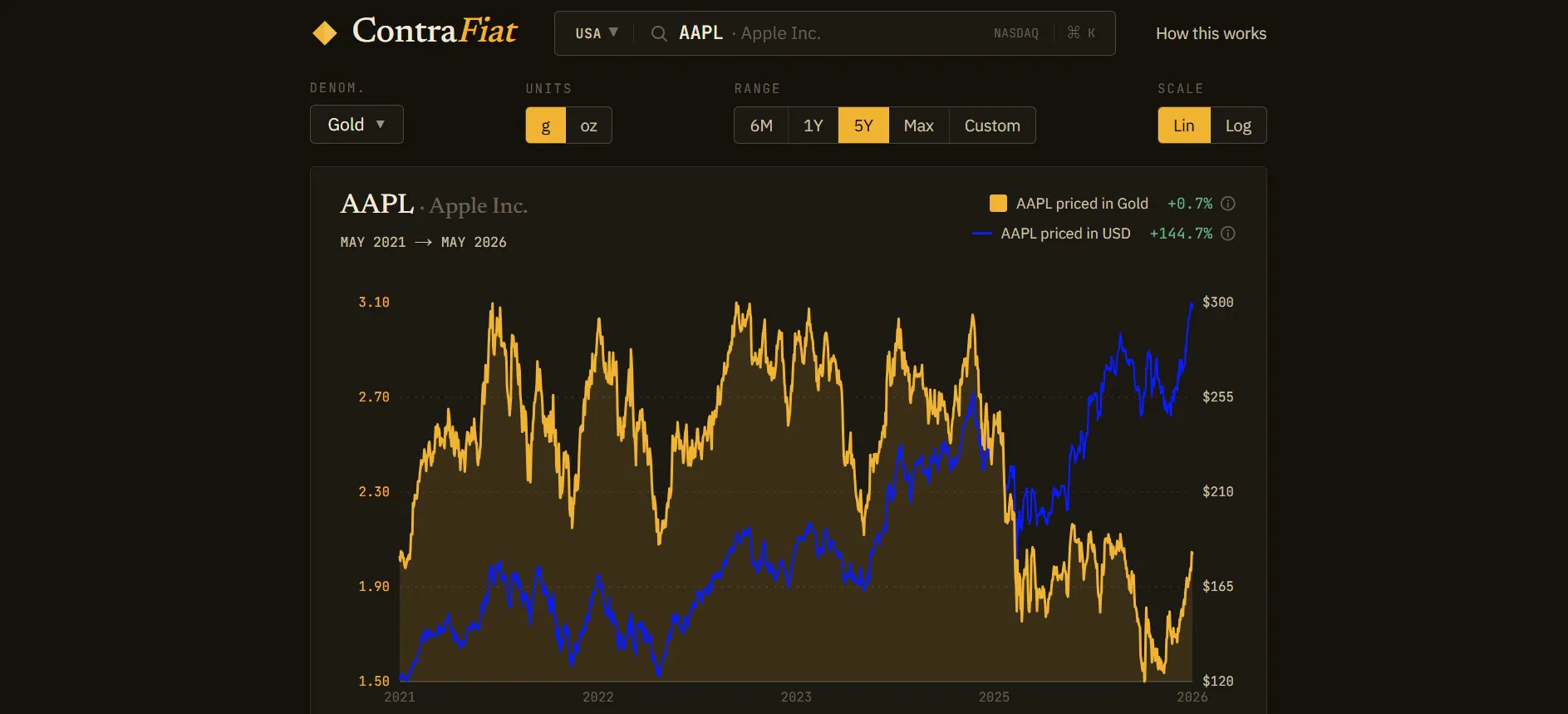Choose Custom date range
This screenshot has width=1568, height=714.
pos(992,126)
